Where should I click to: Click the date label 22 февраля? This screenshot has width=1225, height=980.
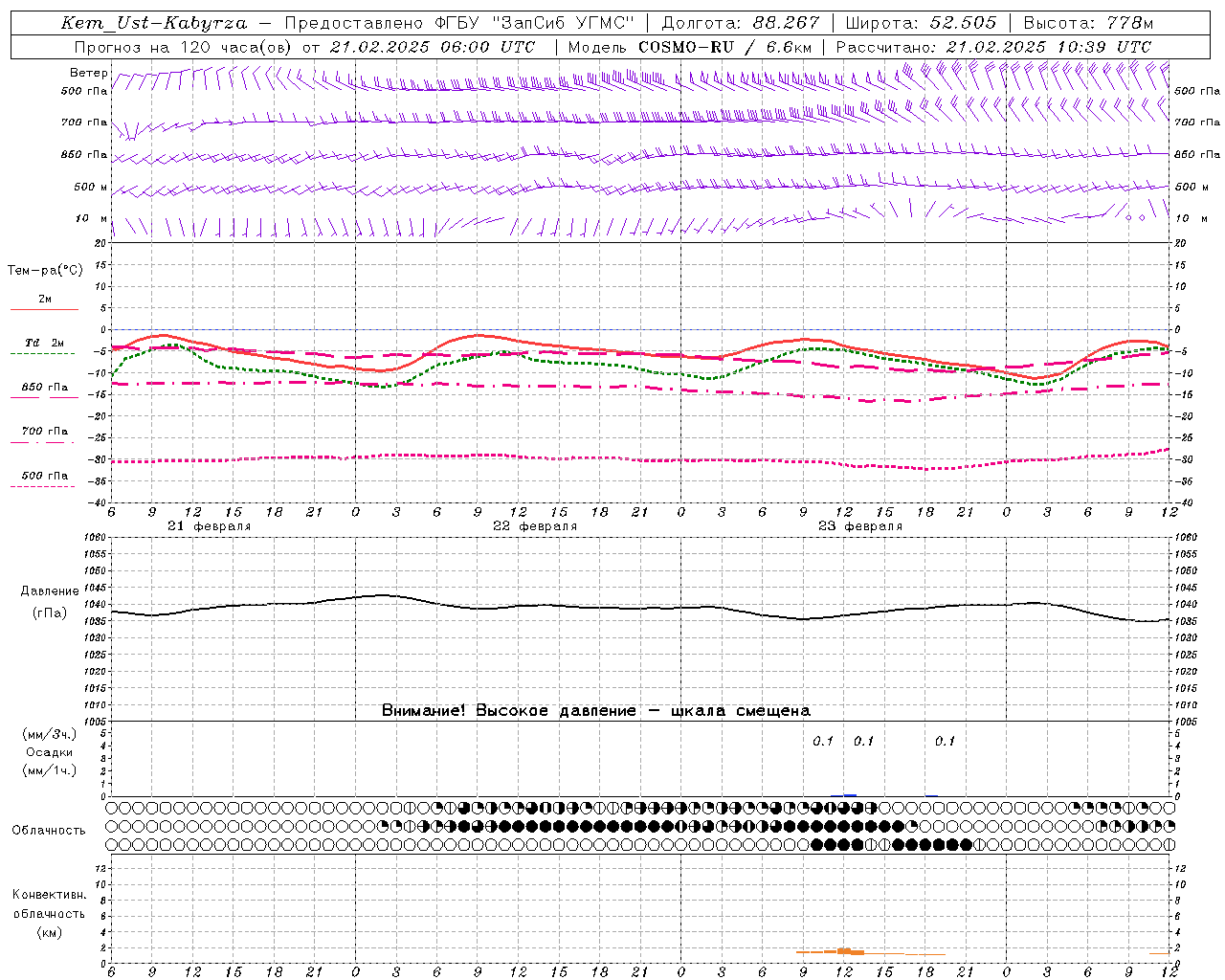535,526
